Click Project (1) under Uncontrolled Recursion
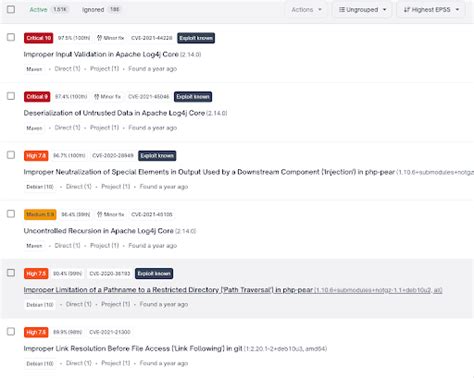The width and height of the screenshot is (474, 378). pos(104,245)
